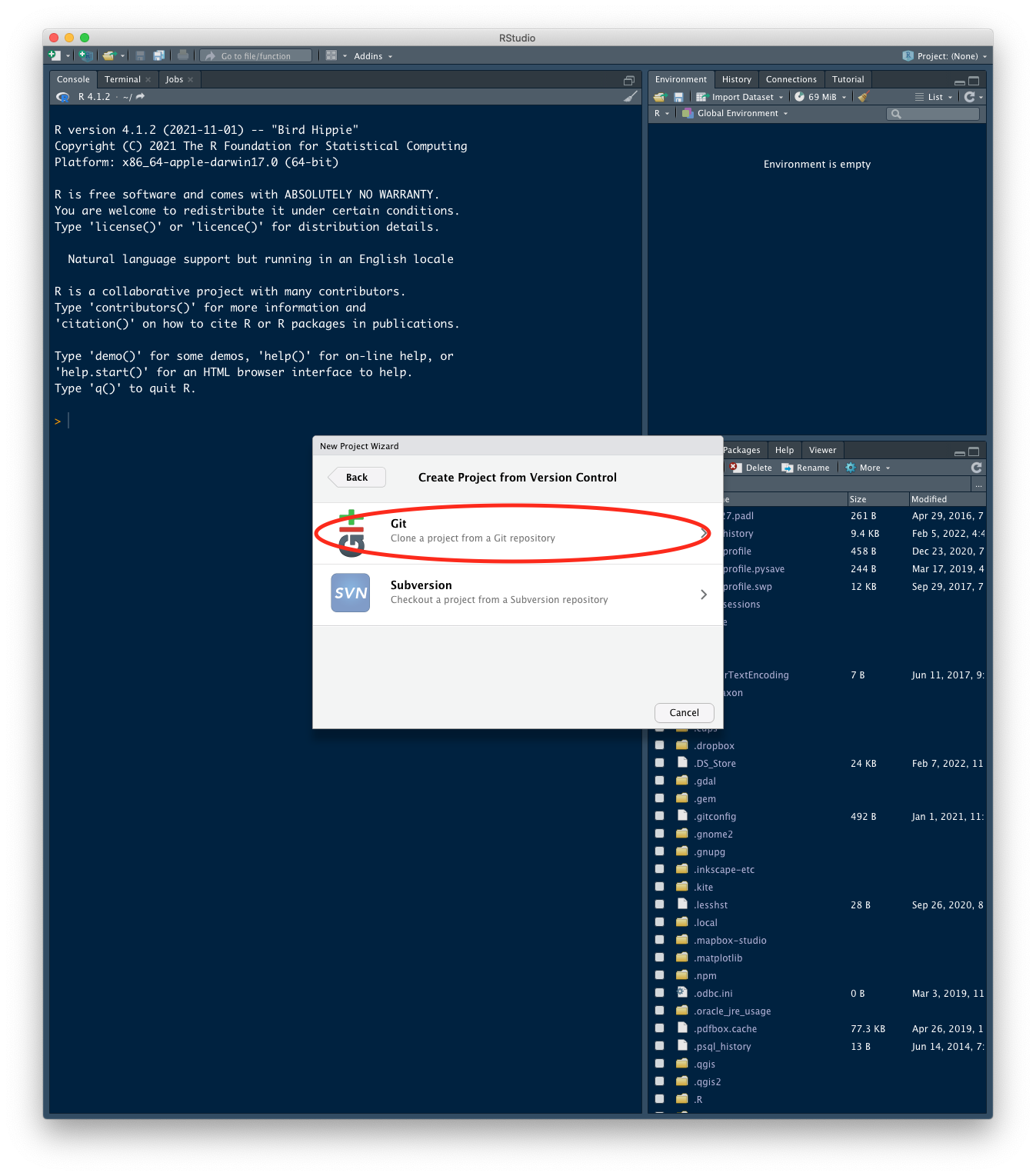Click the open file folder icon

[x=109, y=55]
